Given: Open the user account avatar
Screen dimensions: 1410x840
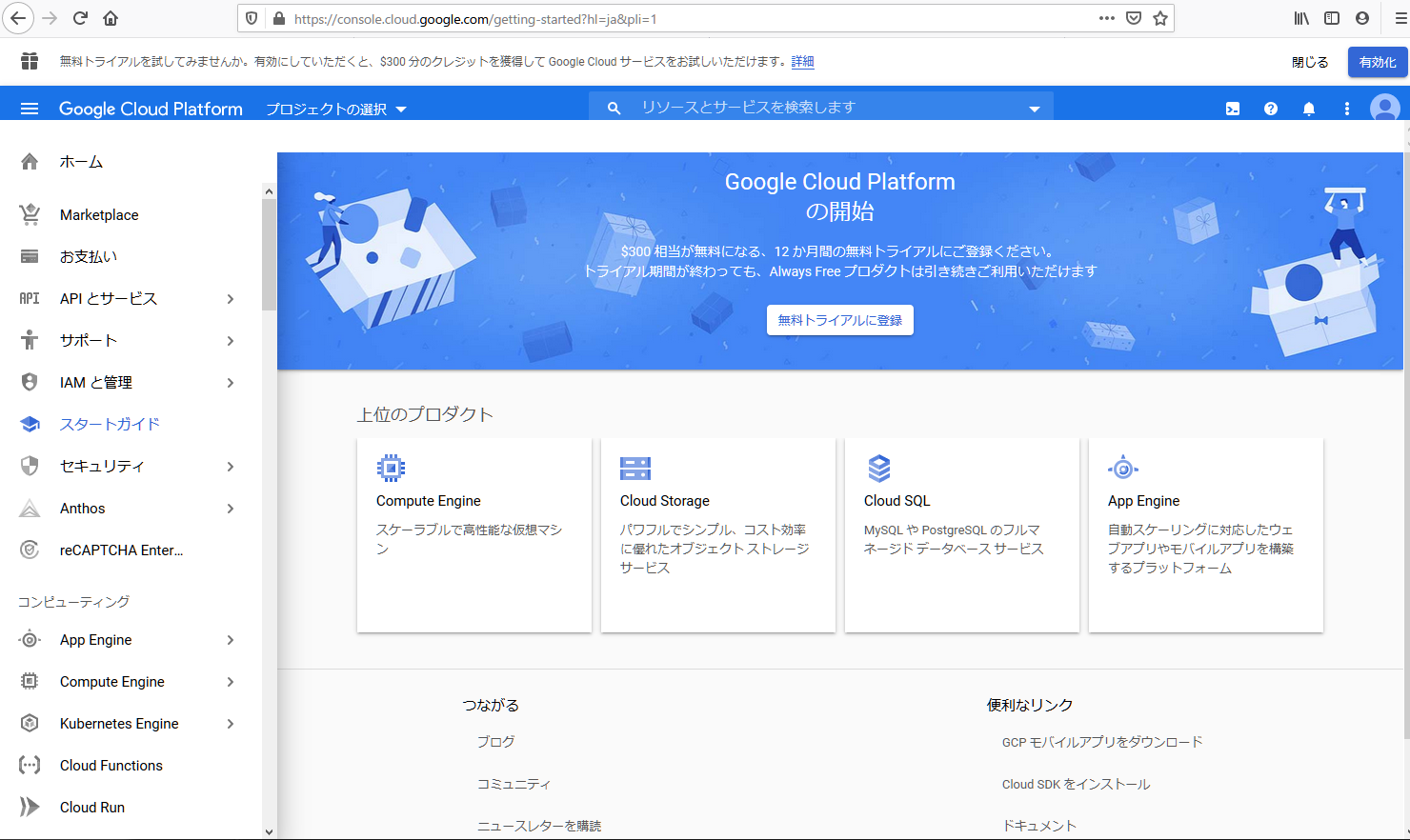Looking at the screenshot, I should [1384, 108].
